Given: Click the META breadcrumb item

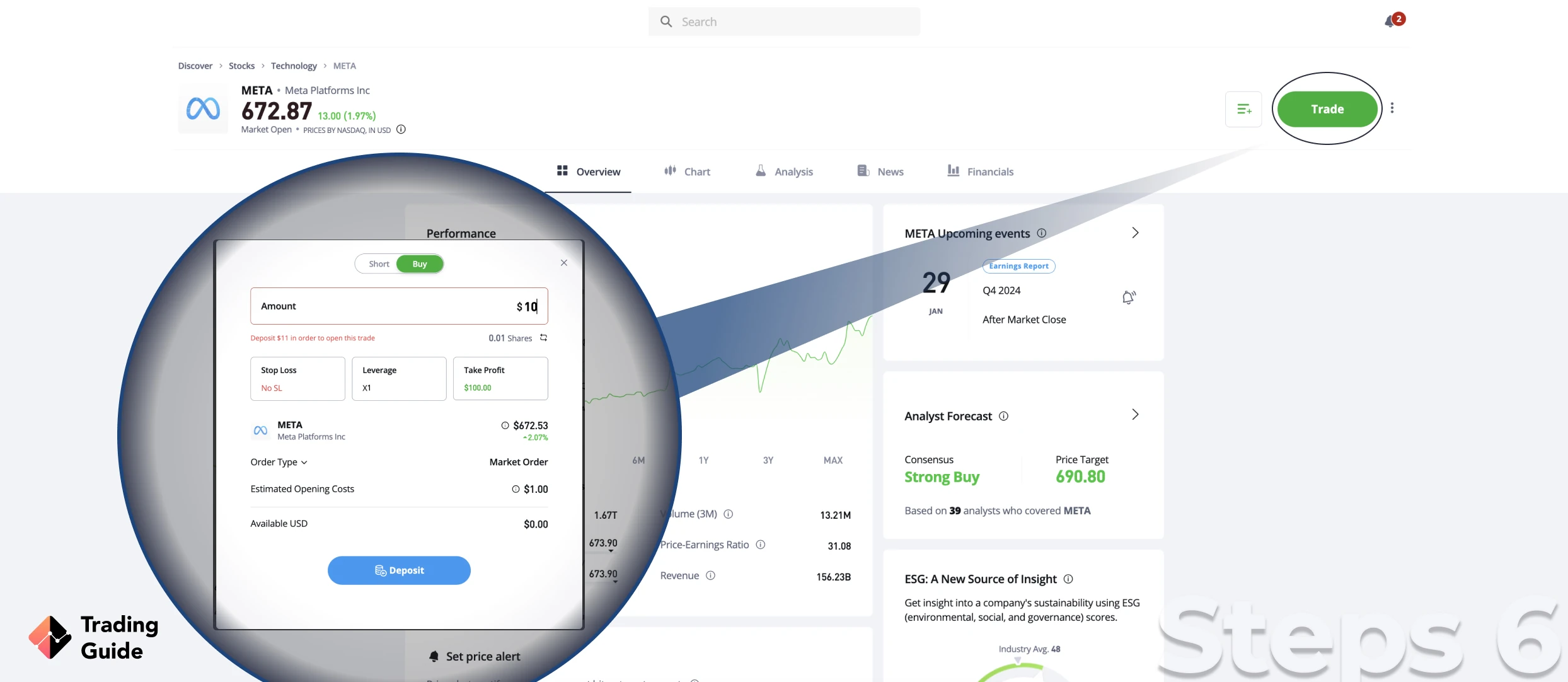Looking at the screenshot, I should coord(345,66).
